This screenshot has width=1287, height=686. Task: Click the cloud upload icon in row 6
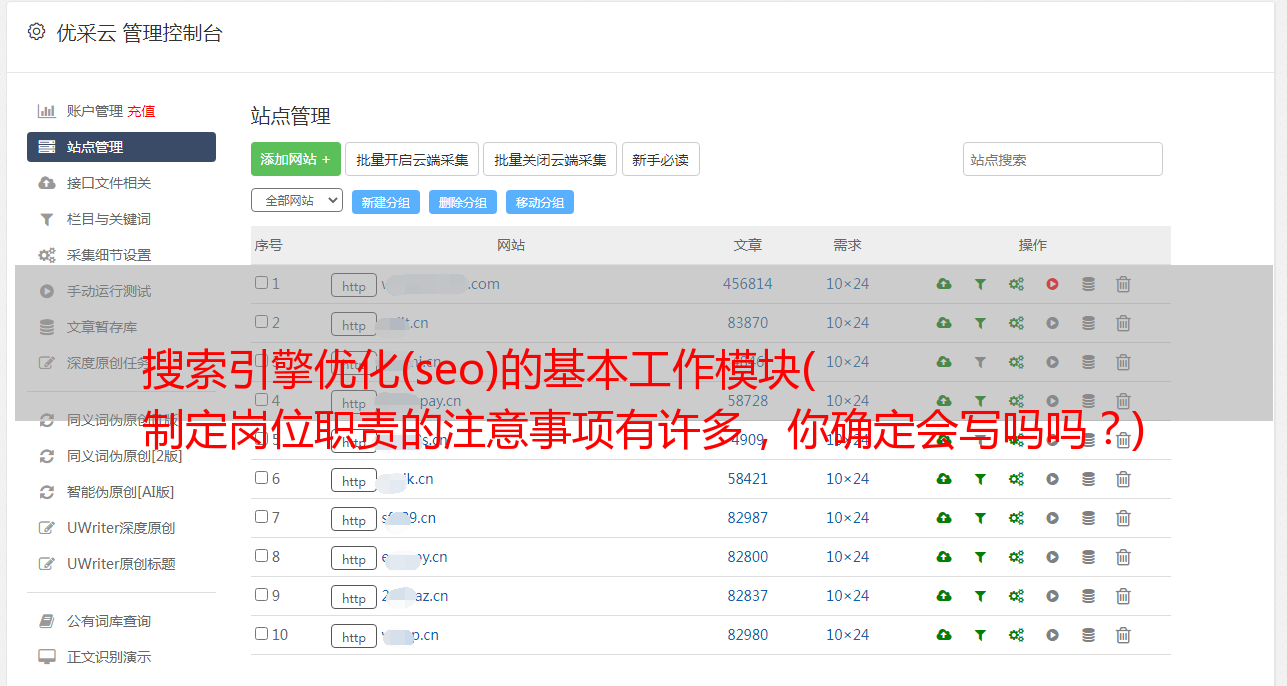pyautogui.click(x=944, y=479)
